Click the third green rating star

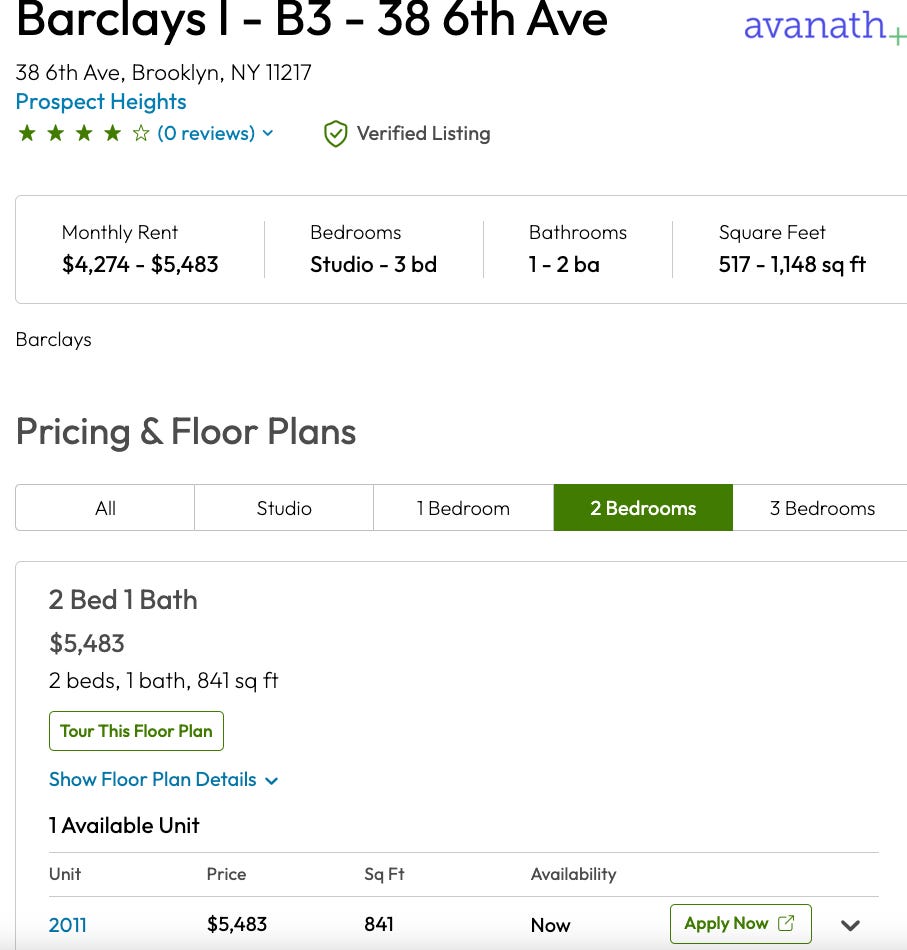pos(84,133)
